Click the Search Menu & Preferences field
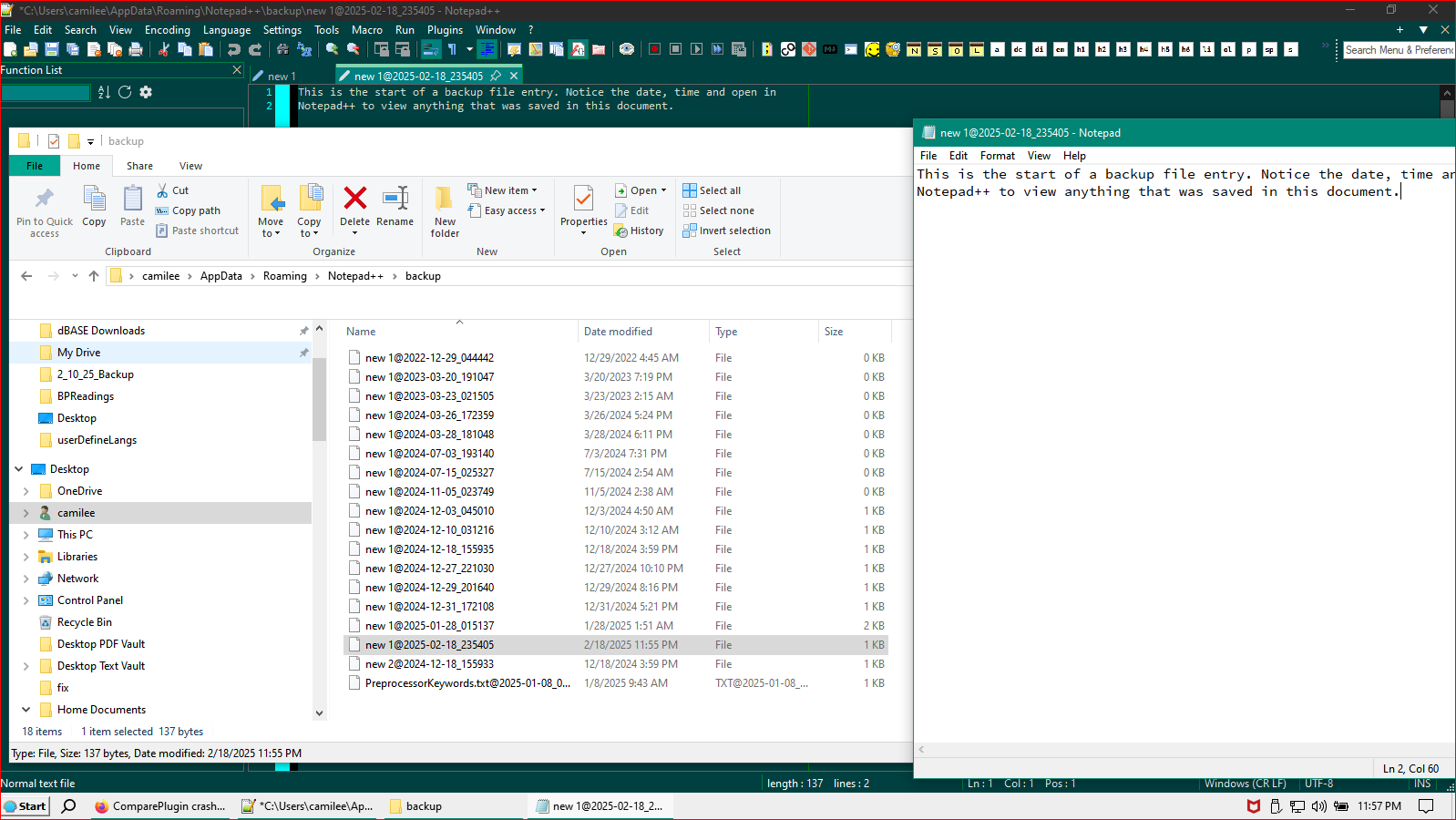Viewport: 1456px width, 820px height. [1399, 50]
